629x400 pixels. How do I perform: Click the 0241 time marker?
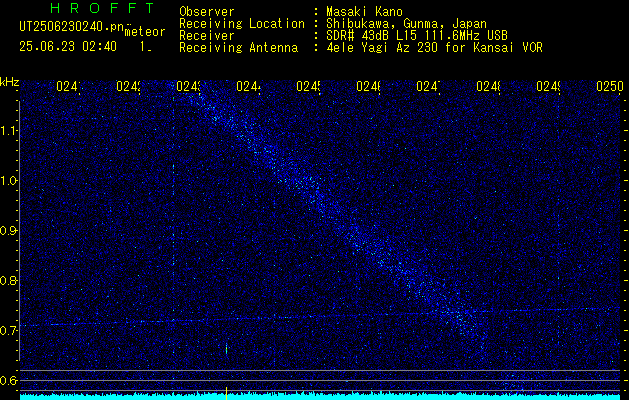pos(69,86)
